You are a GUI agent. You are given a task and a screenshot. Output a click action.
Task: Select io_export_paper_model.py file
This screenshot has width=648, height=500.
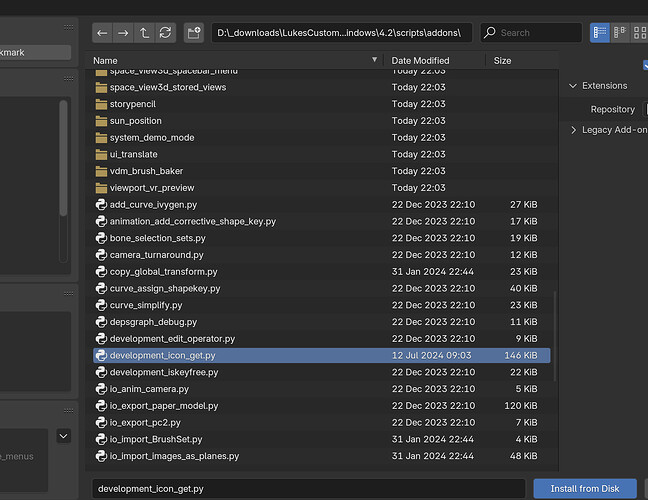point(322,406)
